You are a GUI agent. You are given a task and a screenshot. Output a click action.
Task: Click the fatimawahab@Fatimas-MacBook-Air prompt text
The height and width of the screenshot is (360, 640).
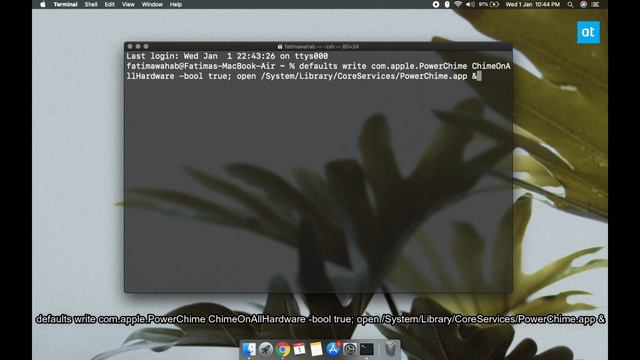(x=200, y=66)
